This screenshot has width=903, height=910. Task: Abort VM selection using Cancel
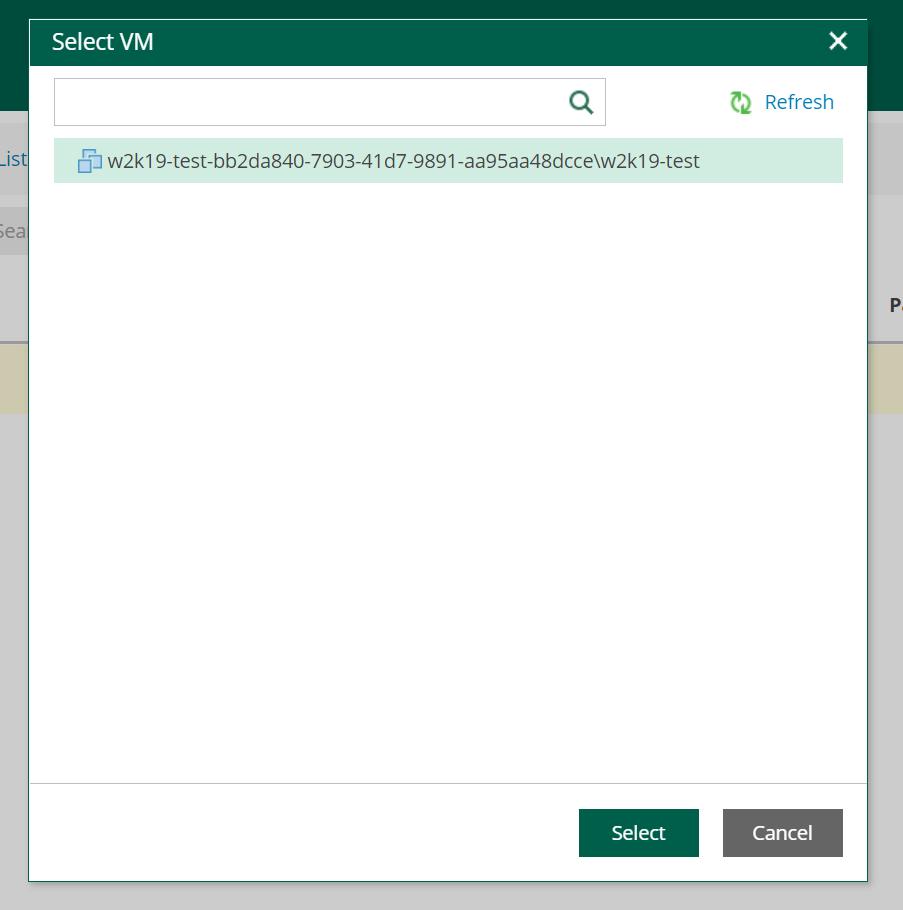coord(782,832)
